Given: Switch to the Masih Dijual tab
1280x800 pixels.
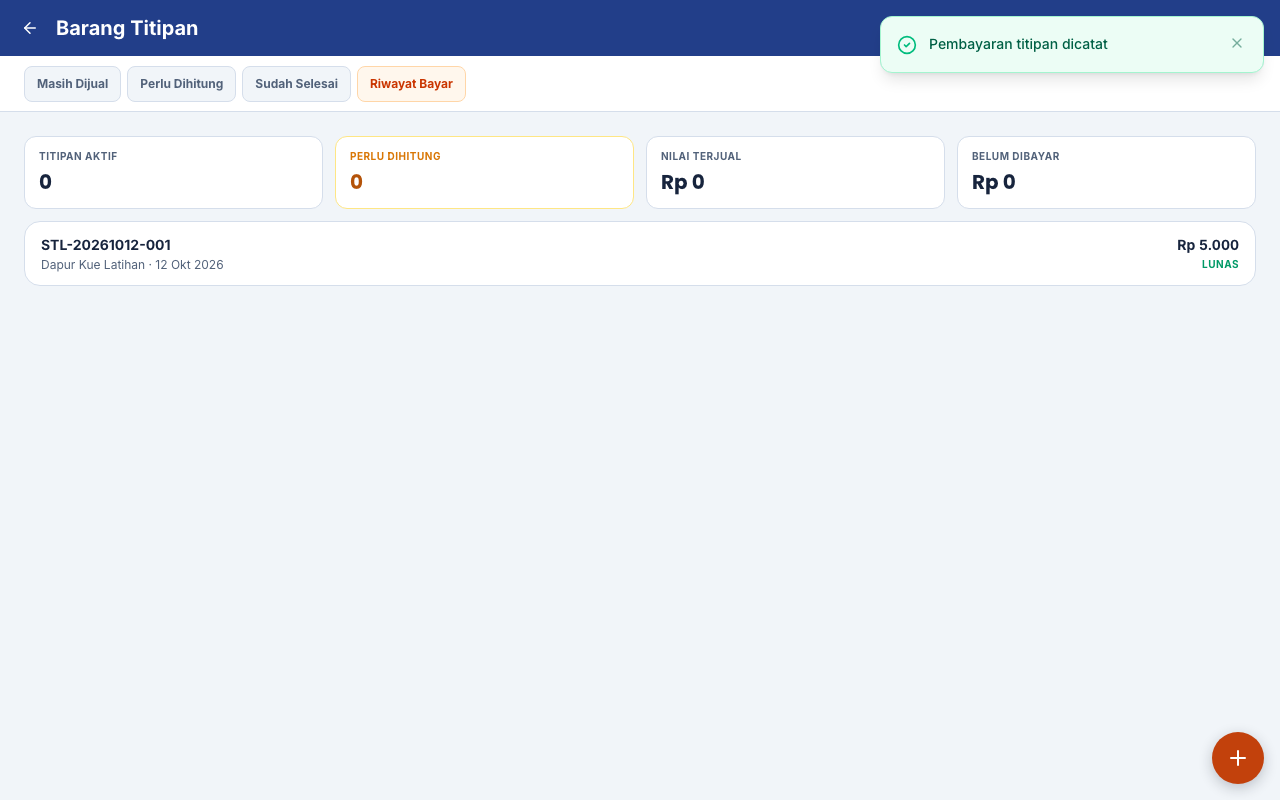Looking at the screenshot, I should point(72,84).
